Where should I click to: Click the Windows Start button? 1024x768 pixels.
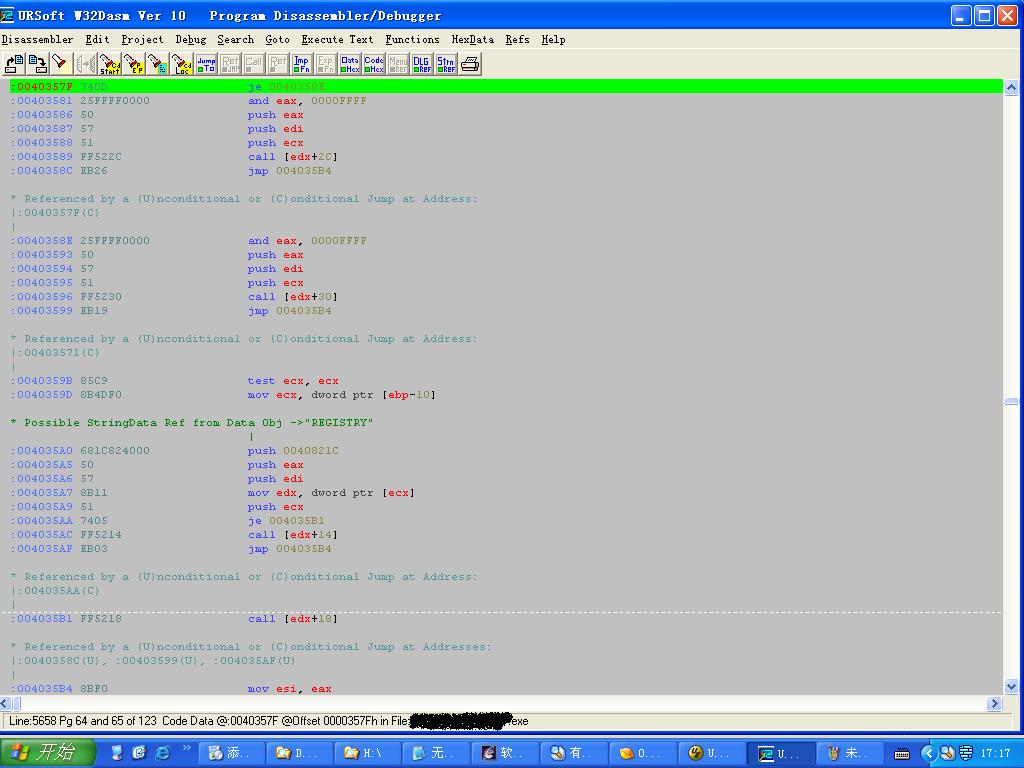tap(48, 752)
